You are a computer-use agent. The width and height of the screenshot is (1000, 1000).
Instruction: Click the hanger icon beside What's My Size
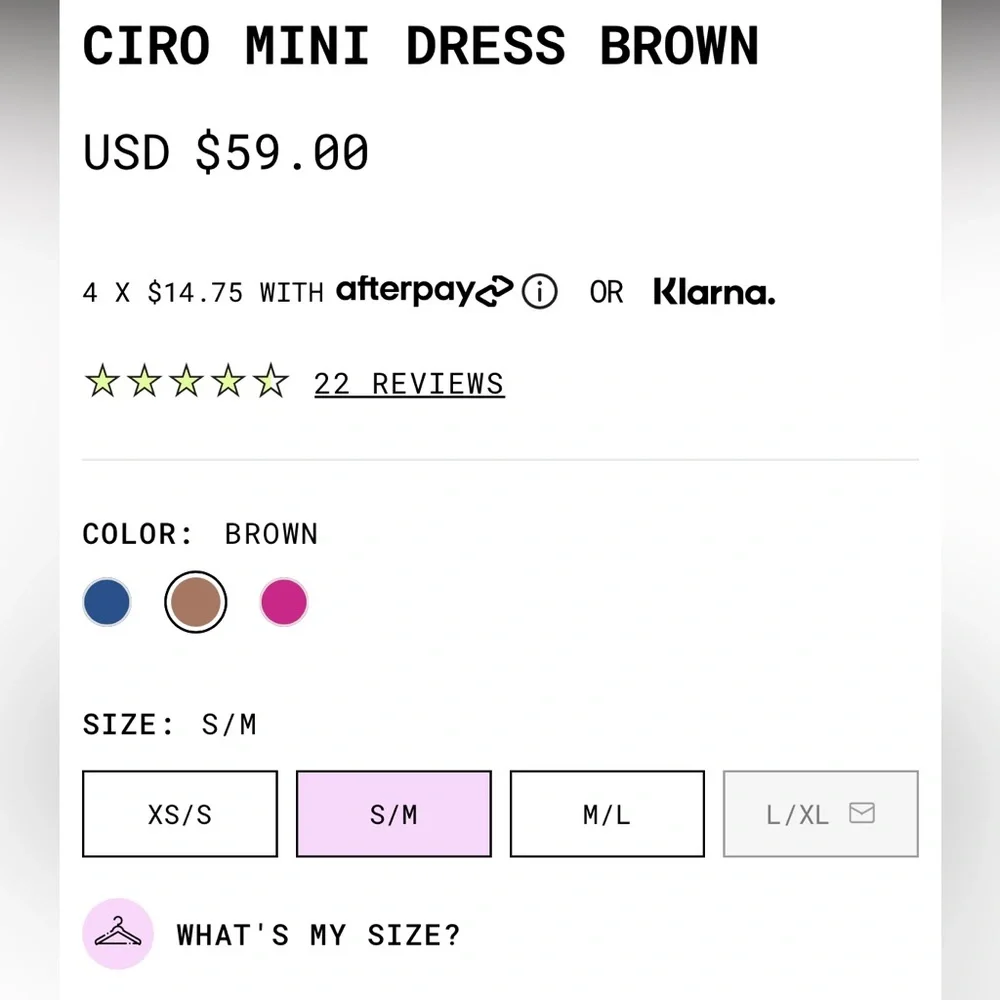pyautogui.click(x=117, y=932)
